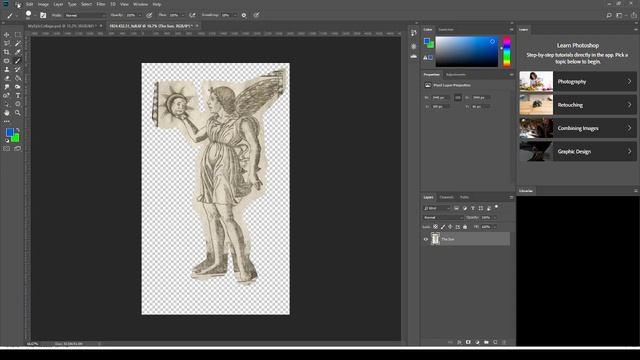Create a new layer in Layers panel
The width and height of the screenshot is (640, 360).
495,342
